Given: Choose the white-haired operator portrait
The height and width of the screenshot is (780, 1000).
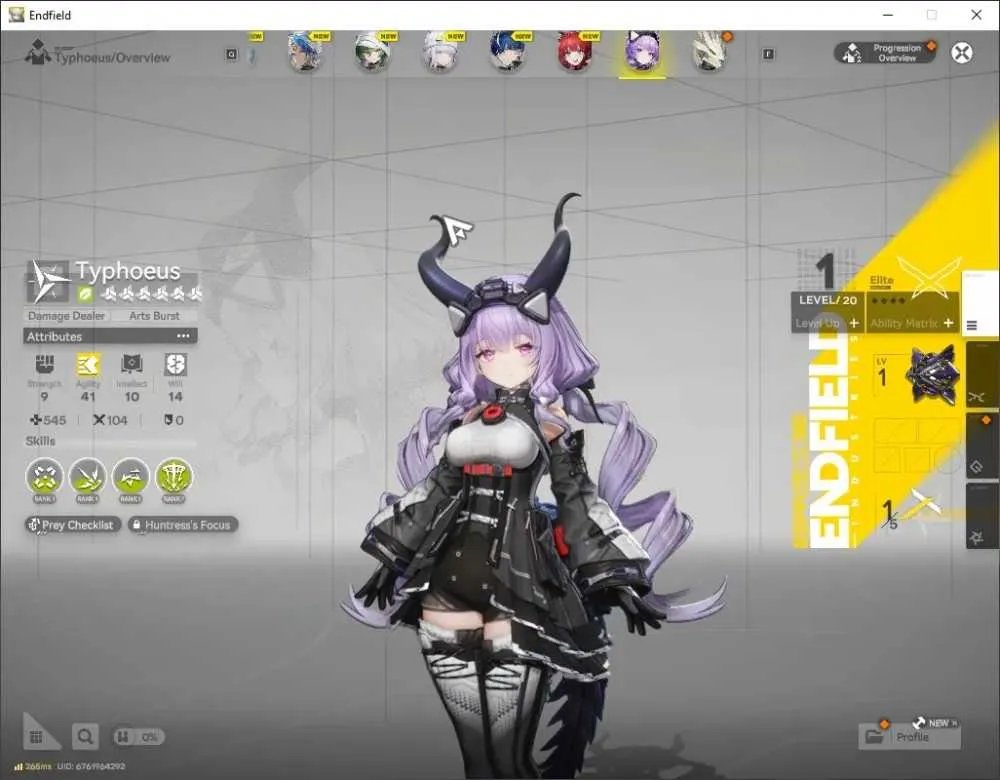Looking at the screenshot, I should pos(441,52).
